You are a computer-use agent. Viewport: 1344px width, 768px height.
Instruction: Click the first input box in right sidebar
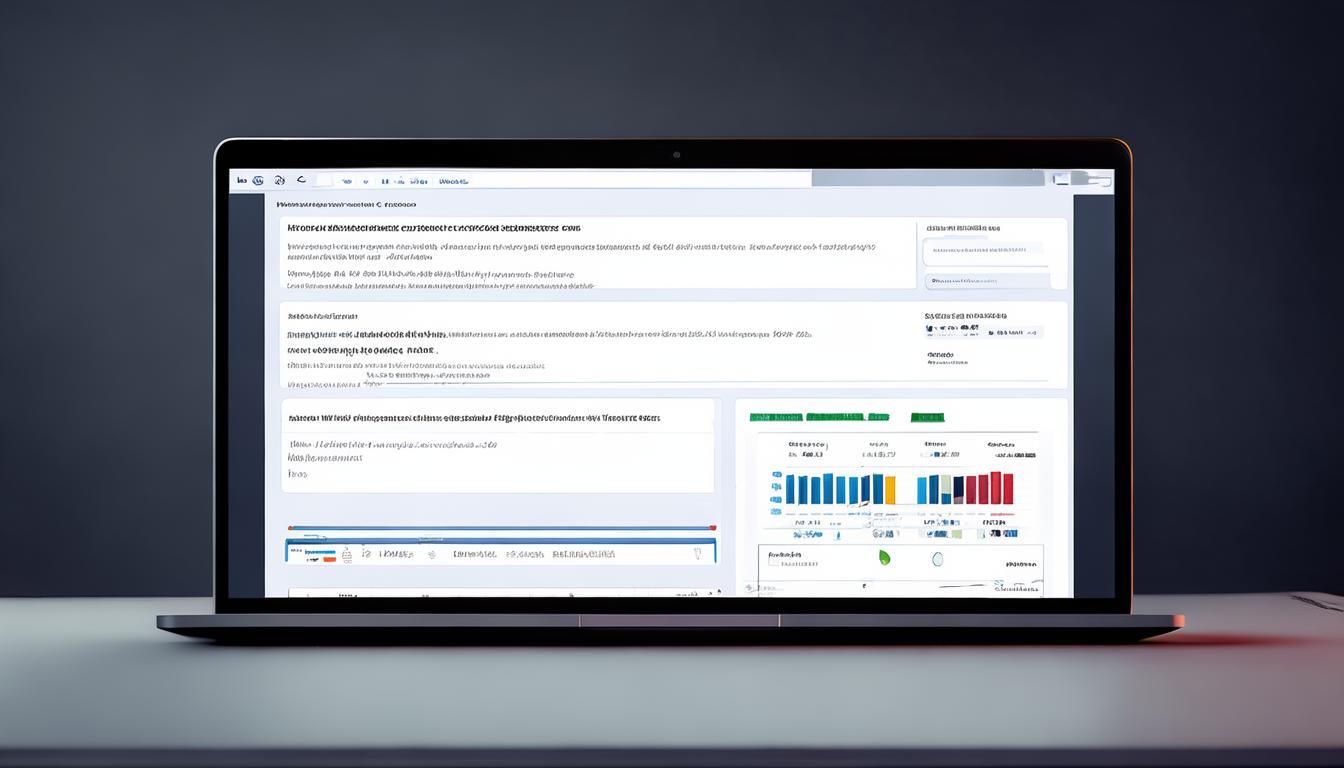point(984,249)
